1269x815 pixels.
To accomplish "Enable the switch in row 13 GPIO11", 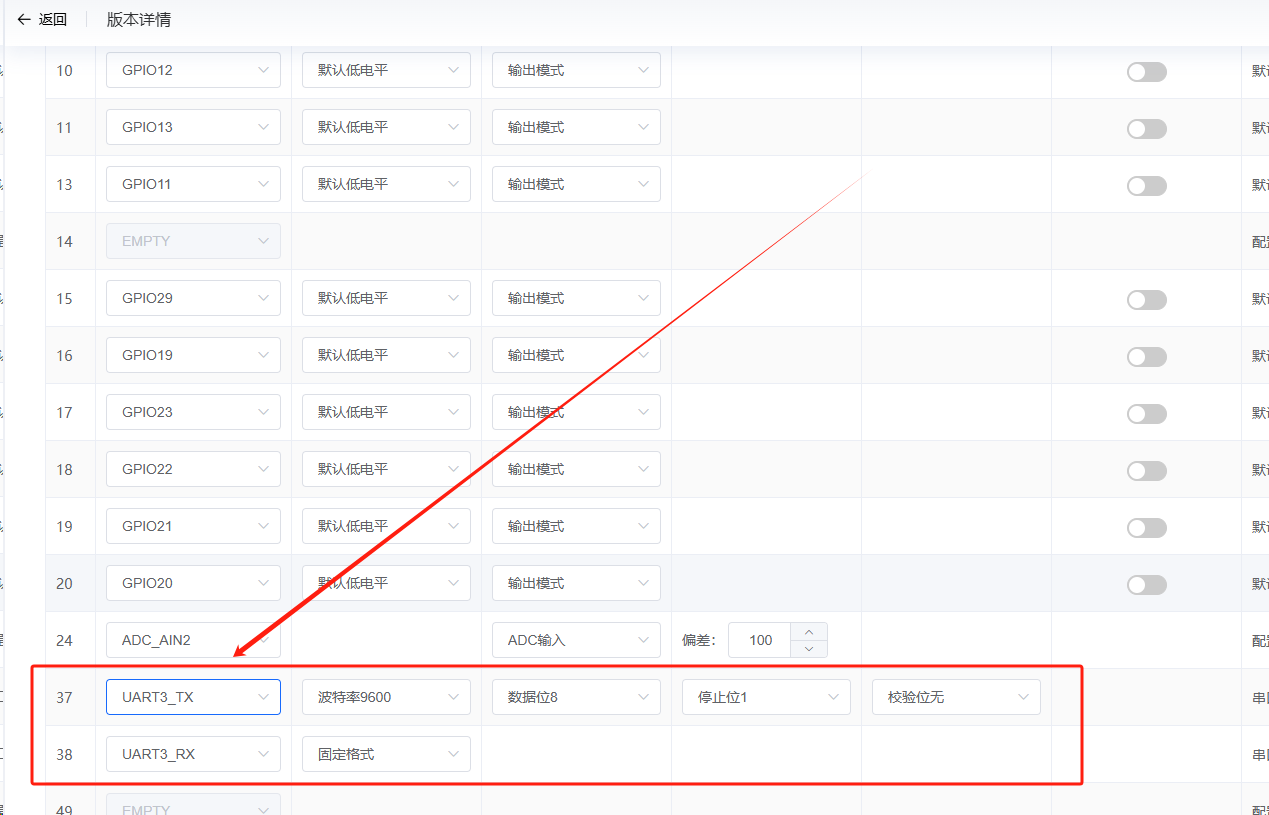I will pyautogui.click(x=1146, y=186).
